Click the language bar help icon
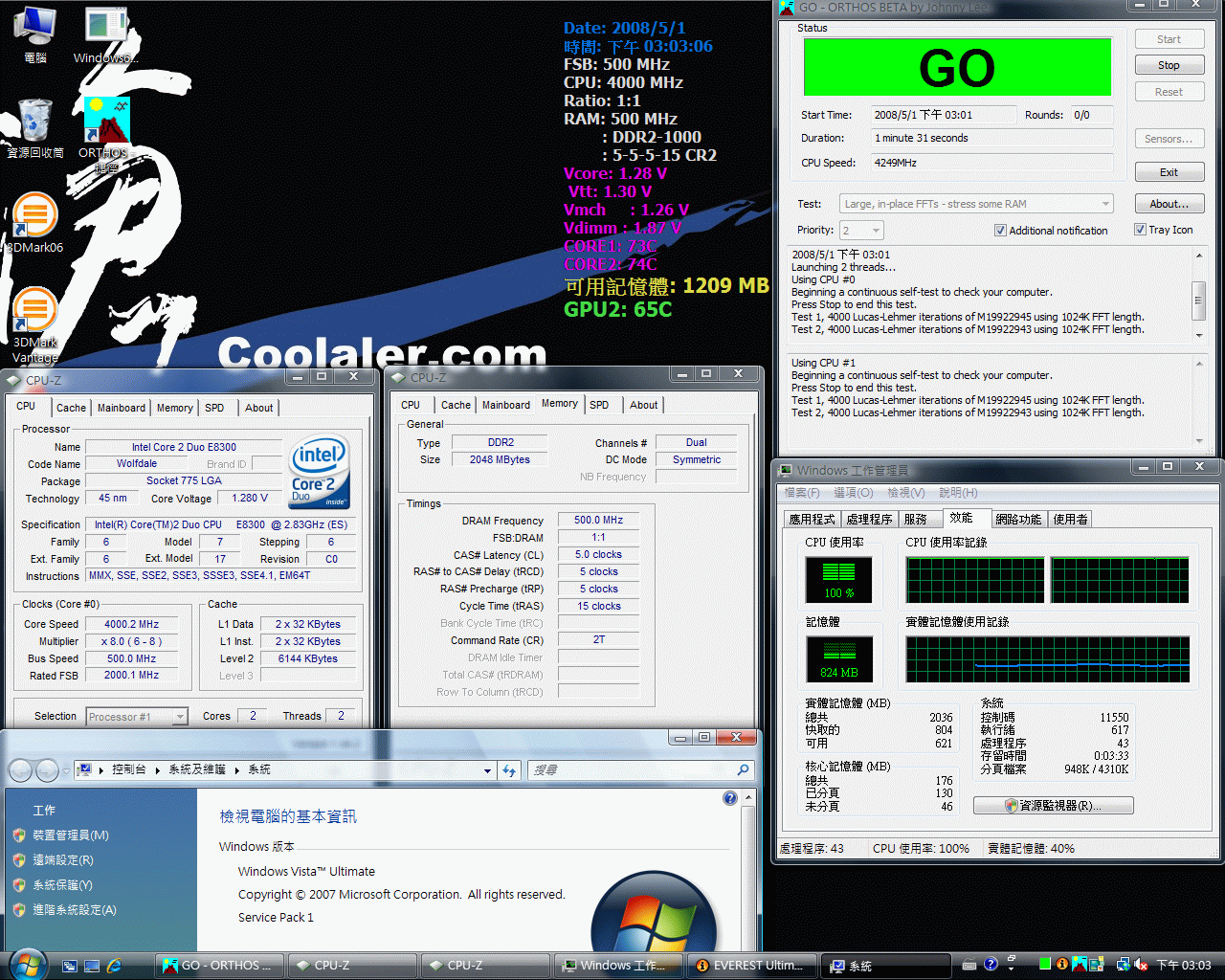The width and height of the screenshot is (1225, 980). coord(991,964)
